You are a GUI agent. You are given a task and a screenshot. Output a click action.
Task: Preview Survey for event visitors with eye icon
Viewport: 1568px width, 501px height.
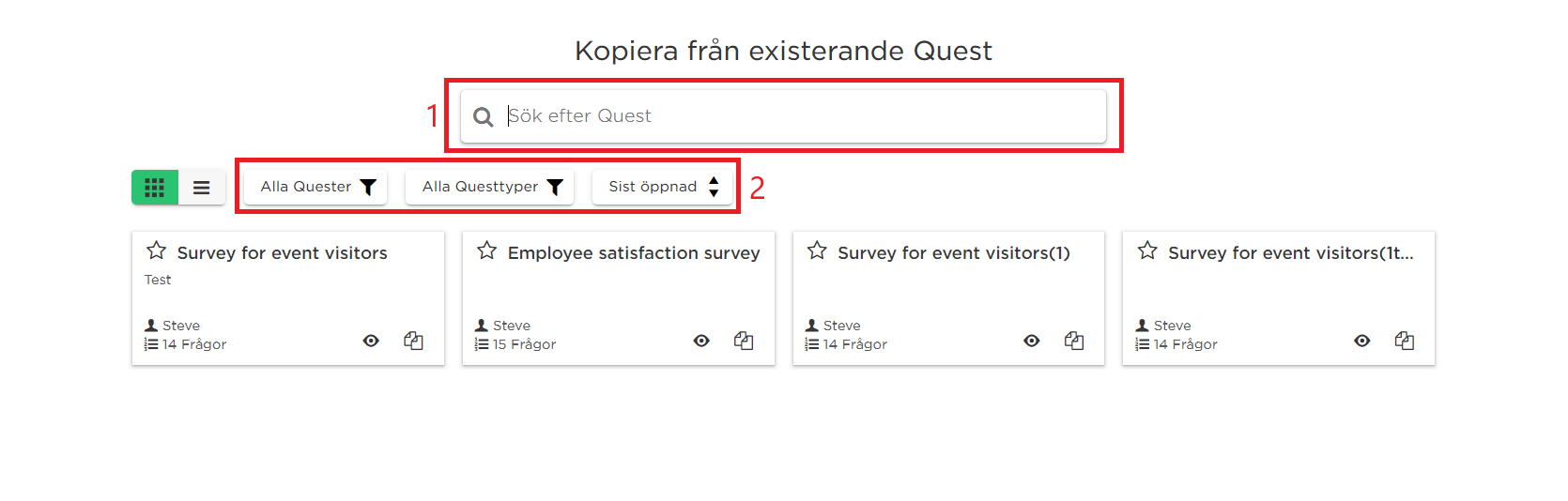(x=371, y=341)
